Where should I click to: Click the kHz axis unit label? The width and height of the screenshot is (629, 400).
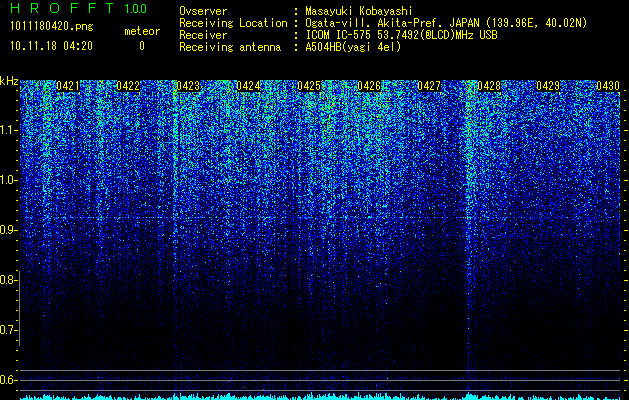coord(9,81)
